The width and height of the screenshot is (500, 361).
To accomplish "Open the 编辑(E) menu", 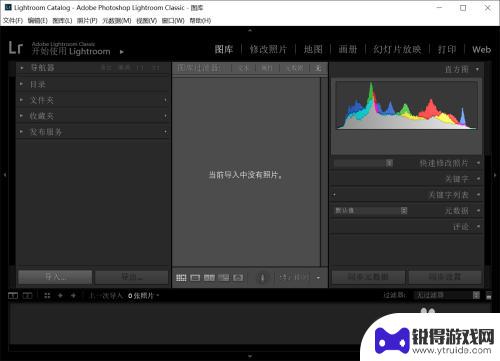I will tap(38, 21).
